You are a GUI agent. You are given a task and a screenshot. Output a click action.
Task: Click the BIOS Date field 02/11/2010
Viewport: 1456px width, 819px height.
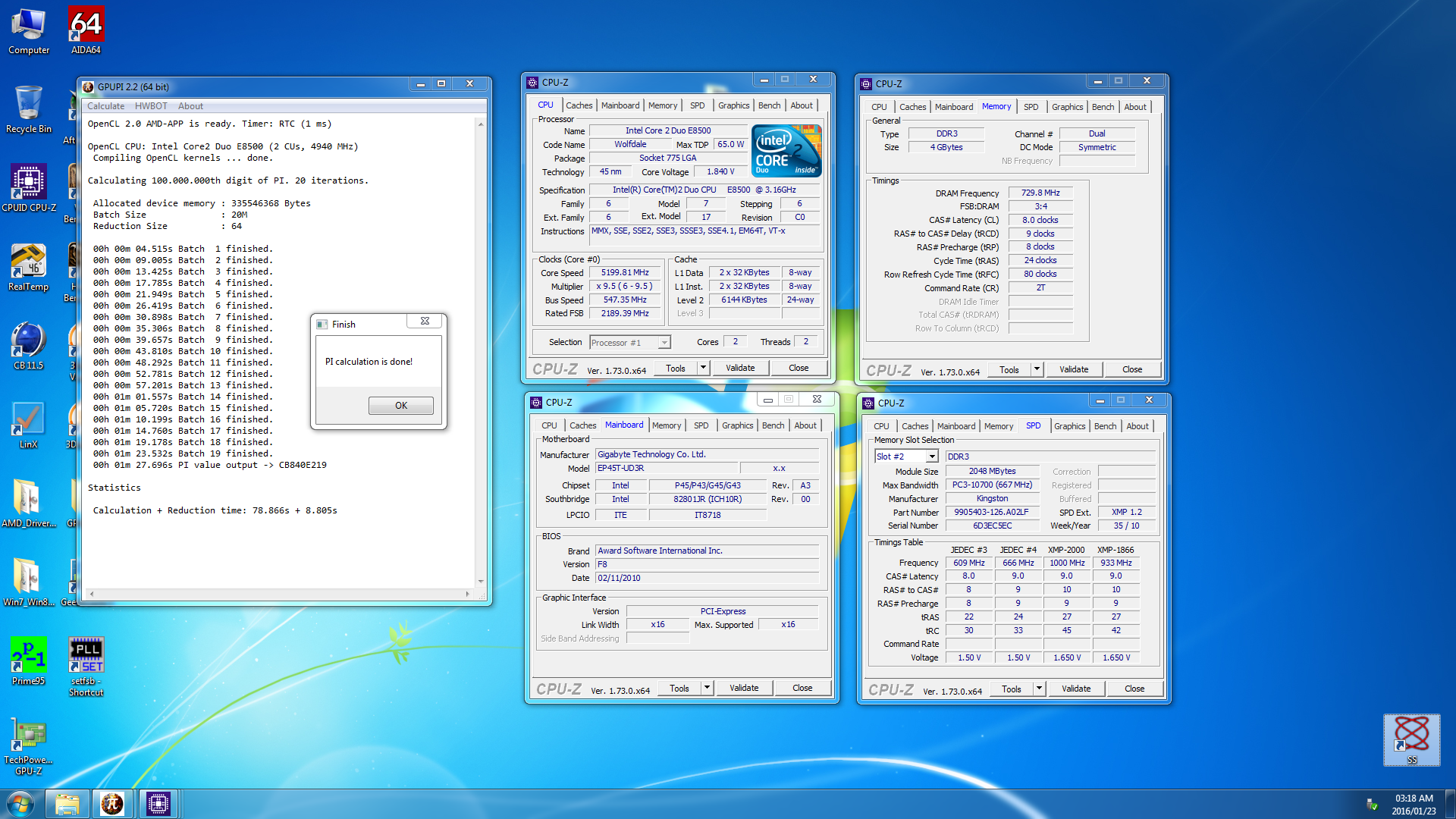click(707, 578)
